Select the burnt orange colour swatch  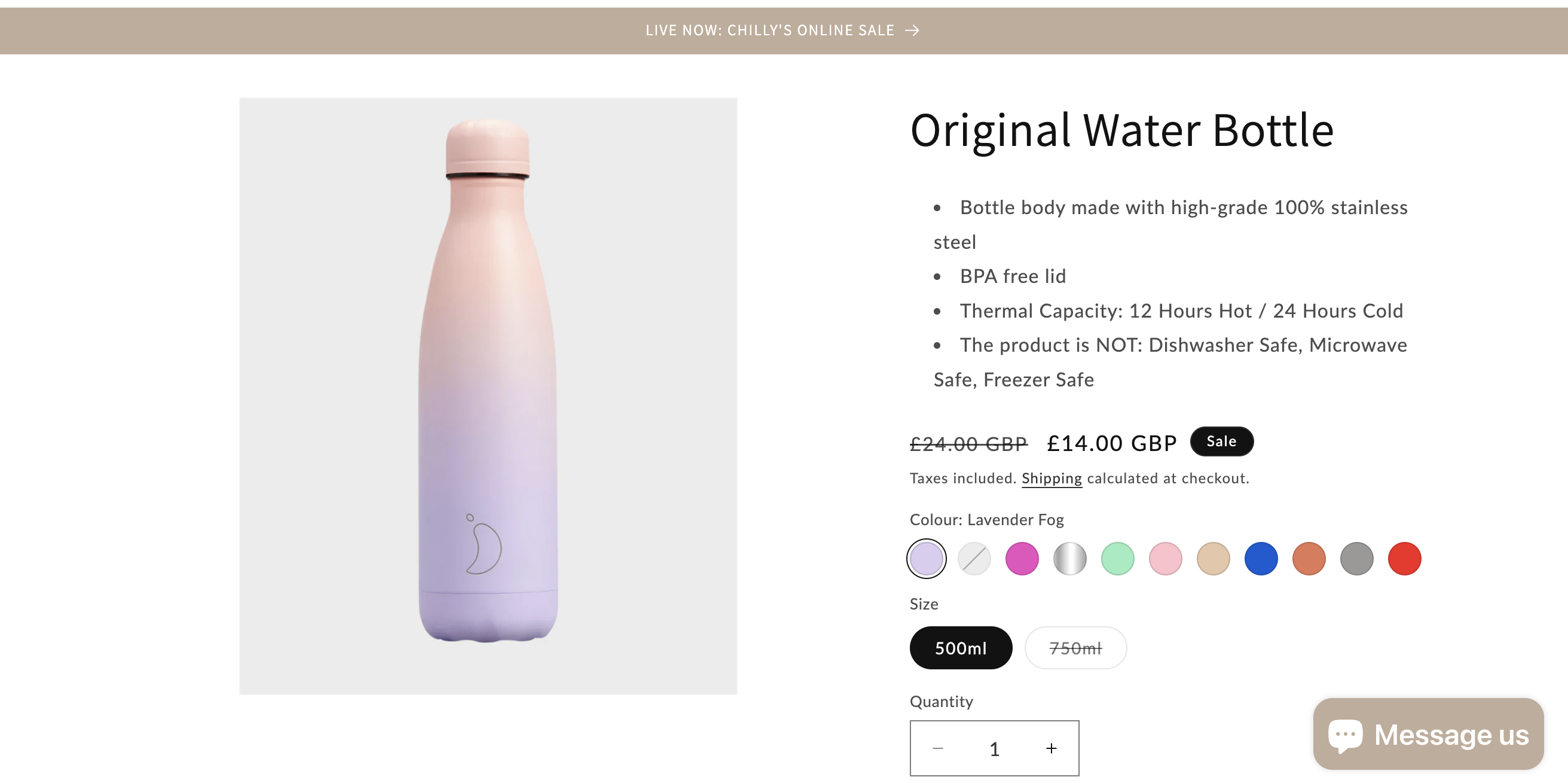pyautogui.click(x=1309, y=558)
